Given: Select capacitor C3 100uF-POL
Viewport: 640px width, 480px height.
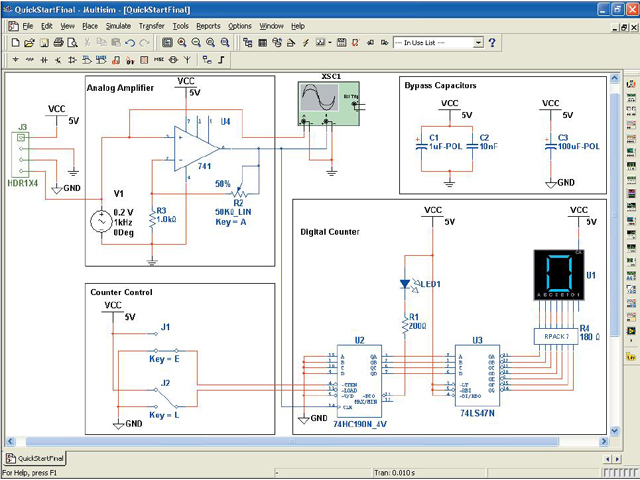Looking at the screenshot, I should coord(551,145).
